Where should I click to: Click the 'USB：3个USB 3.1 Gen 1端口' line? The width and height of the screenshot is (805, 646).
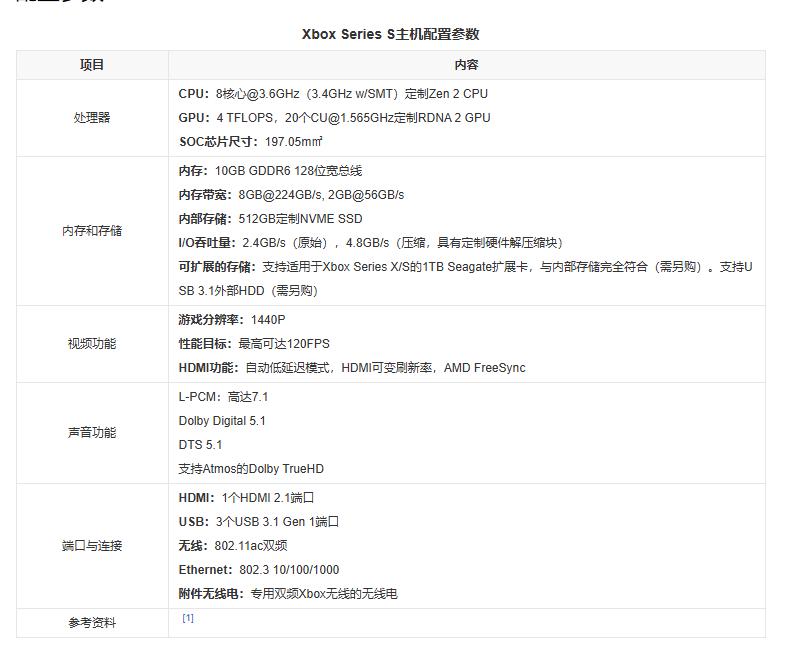point(259,522)
